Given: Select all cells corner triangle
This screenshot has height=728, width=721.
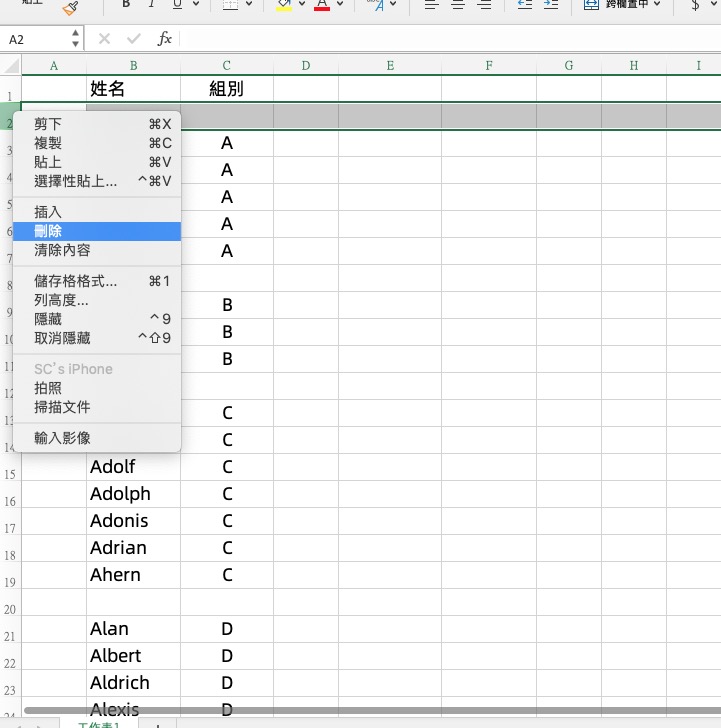Looking at the screenshot, I should tap(11, 65).
